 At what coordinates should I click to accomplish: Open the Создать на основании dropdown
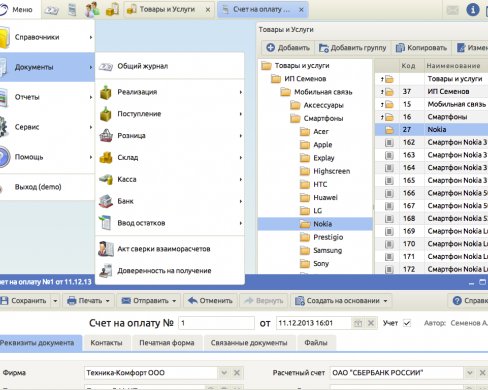pyautogui.click(x=341, y=301)
